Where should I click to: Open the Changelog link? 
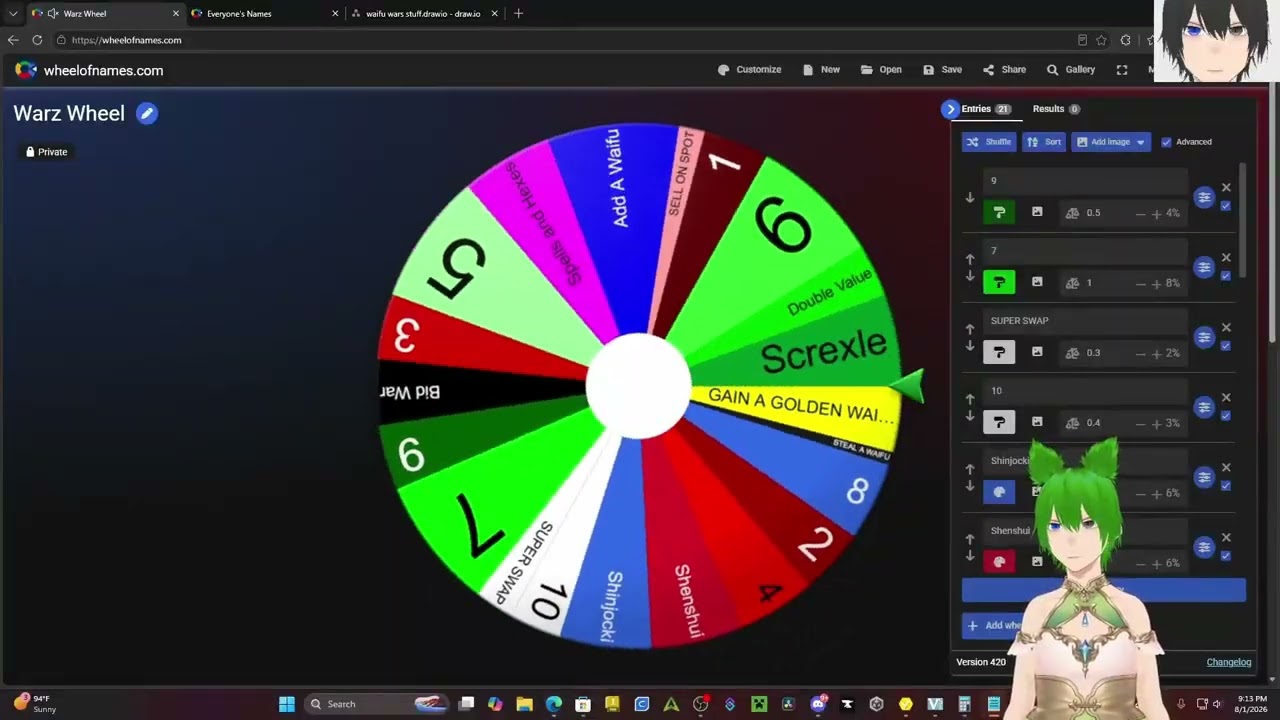pos(1229,662)
